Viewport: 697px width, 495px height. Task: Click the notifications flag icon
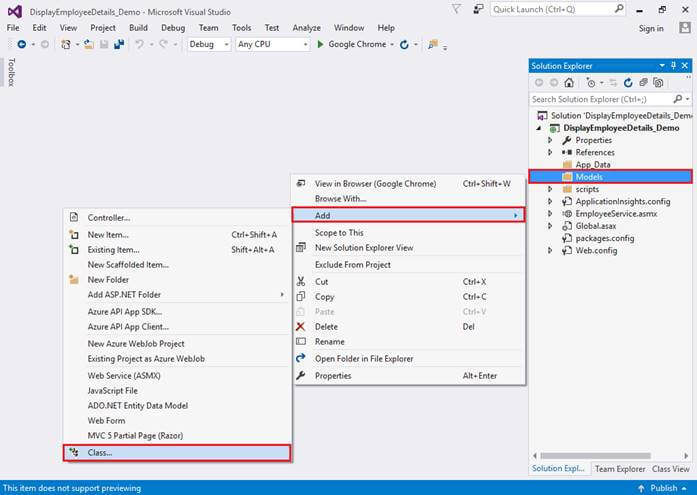tap(456, 9)
